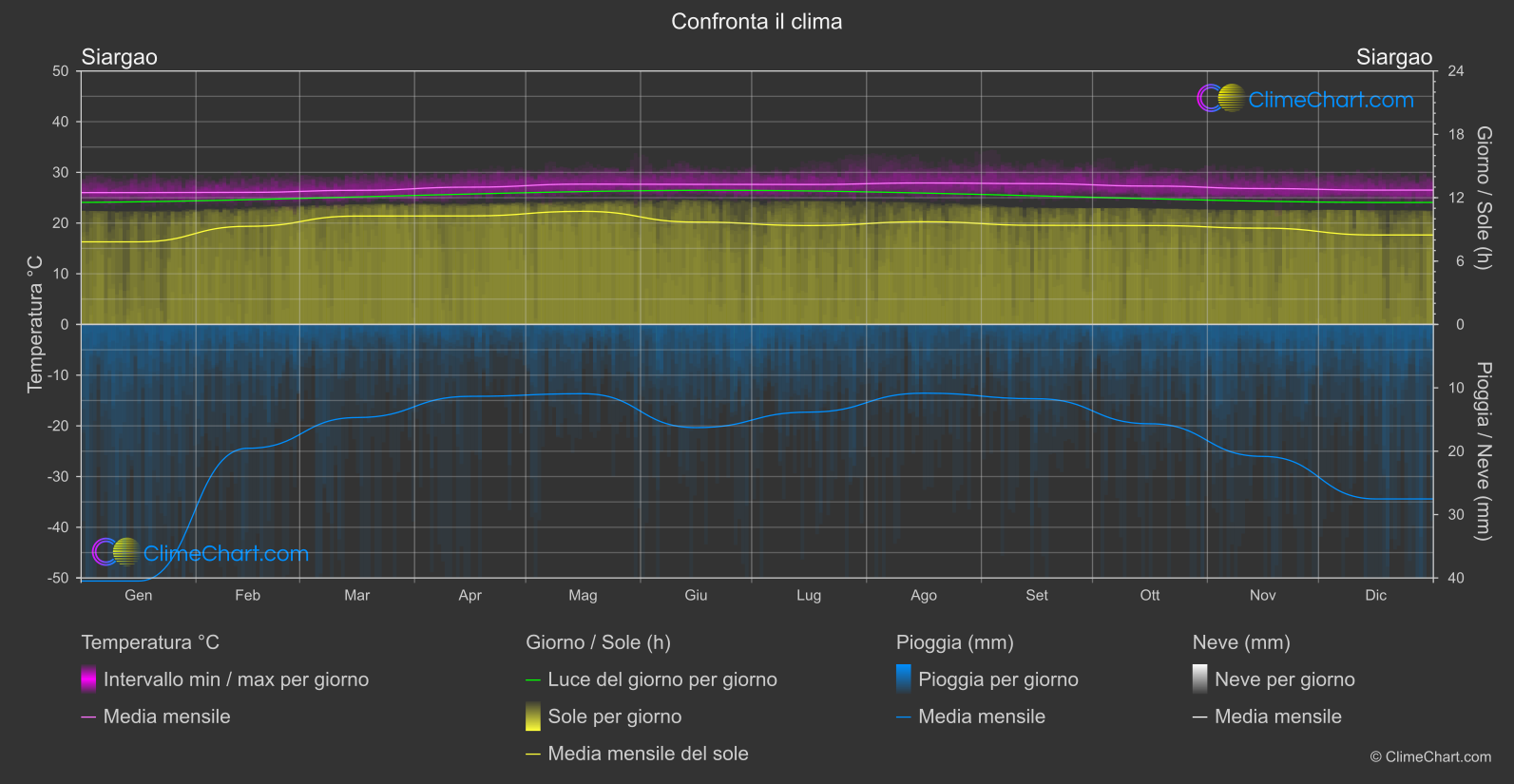This screenshot has width=1514, height=784.
Task: Toggle the blue 'Media mensile' rain legend
Action: 970,717
